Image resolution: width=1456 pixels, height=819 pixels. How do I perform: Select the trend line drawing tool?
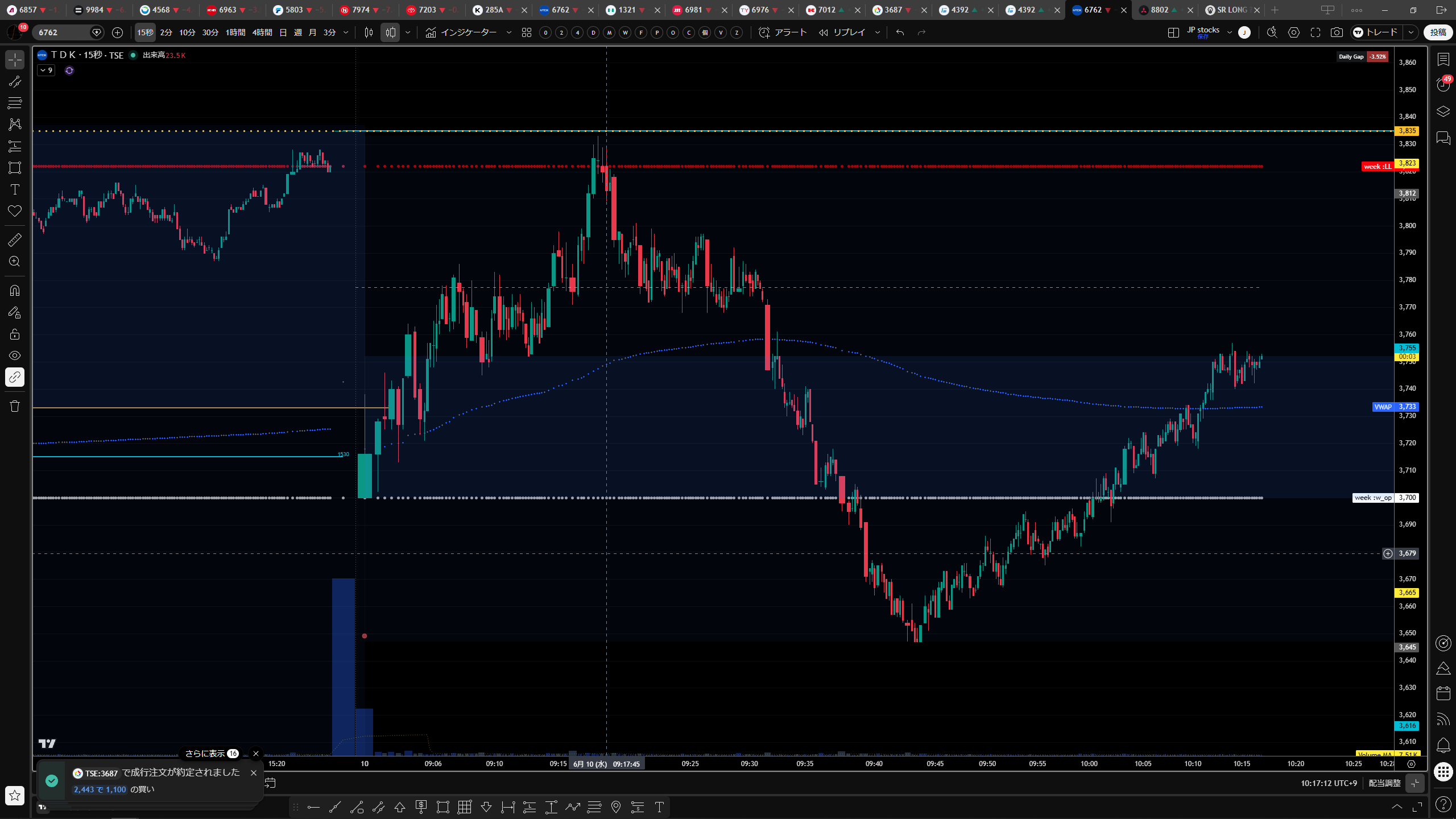point(15,81)
